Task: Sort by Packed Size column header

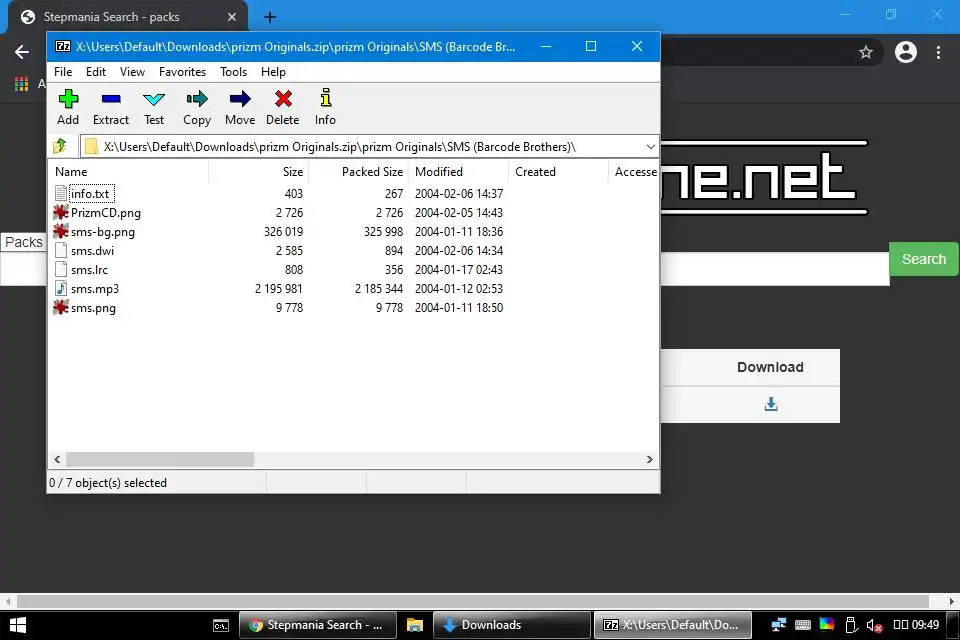Action: click(358, 172)
